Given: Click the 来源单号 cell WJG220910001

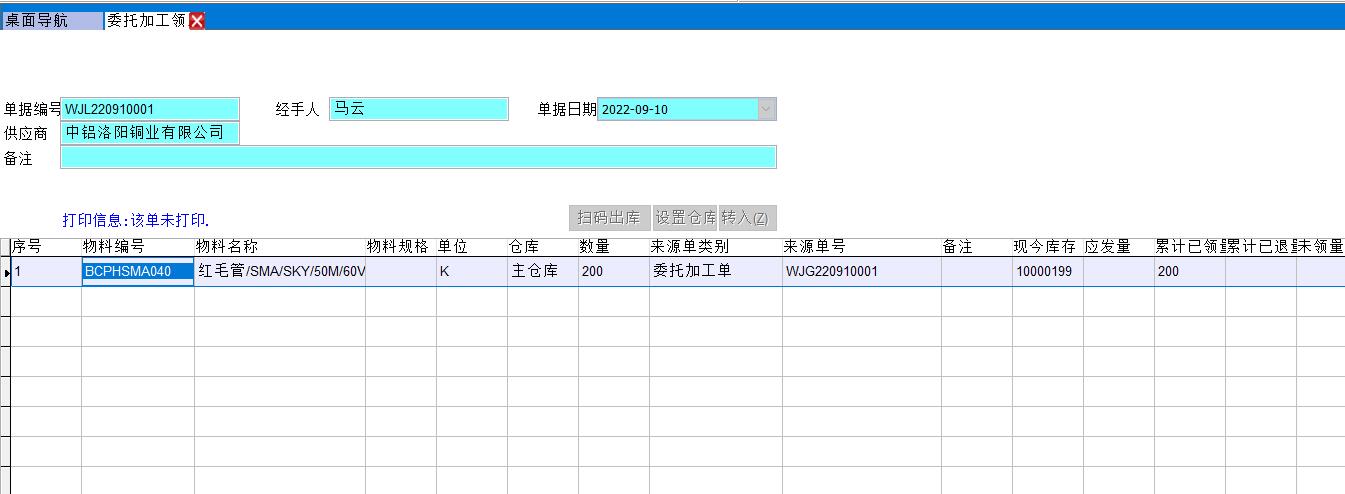Looking at the screenshot, I should point(861,271).
